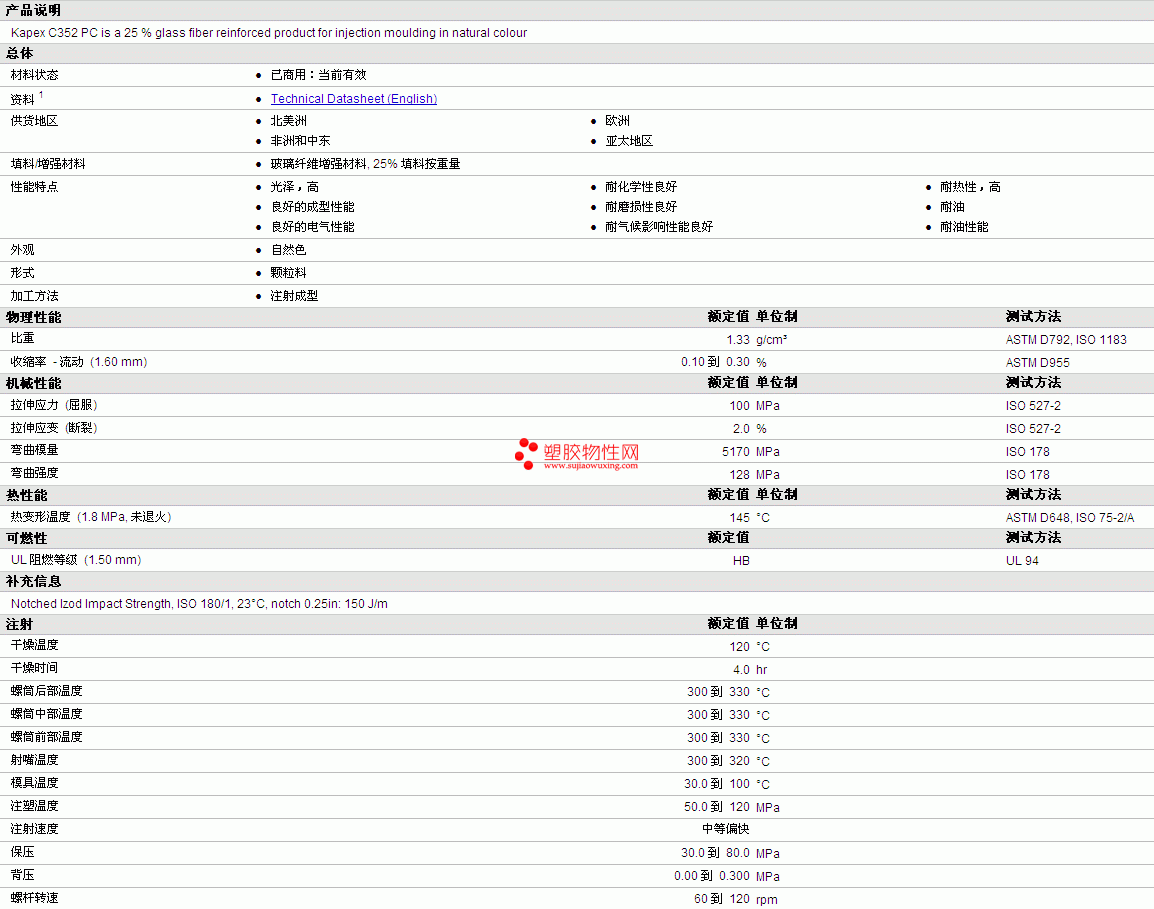Image resolution: width=1154 pixels, height=909 pixels.
Task: Select the screw speed 60 到 120 rpm
Action: pyautogui.click(x=735, y=899)
